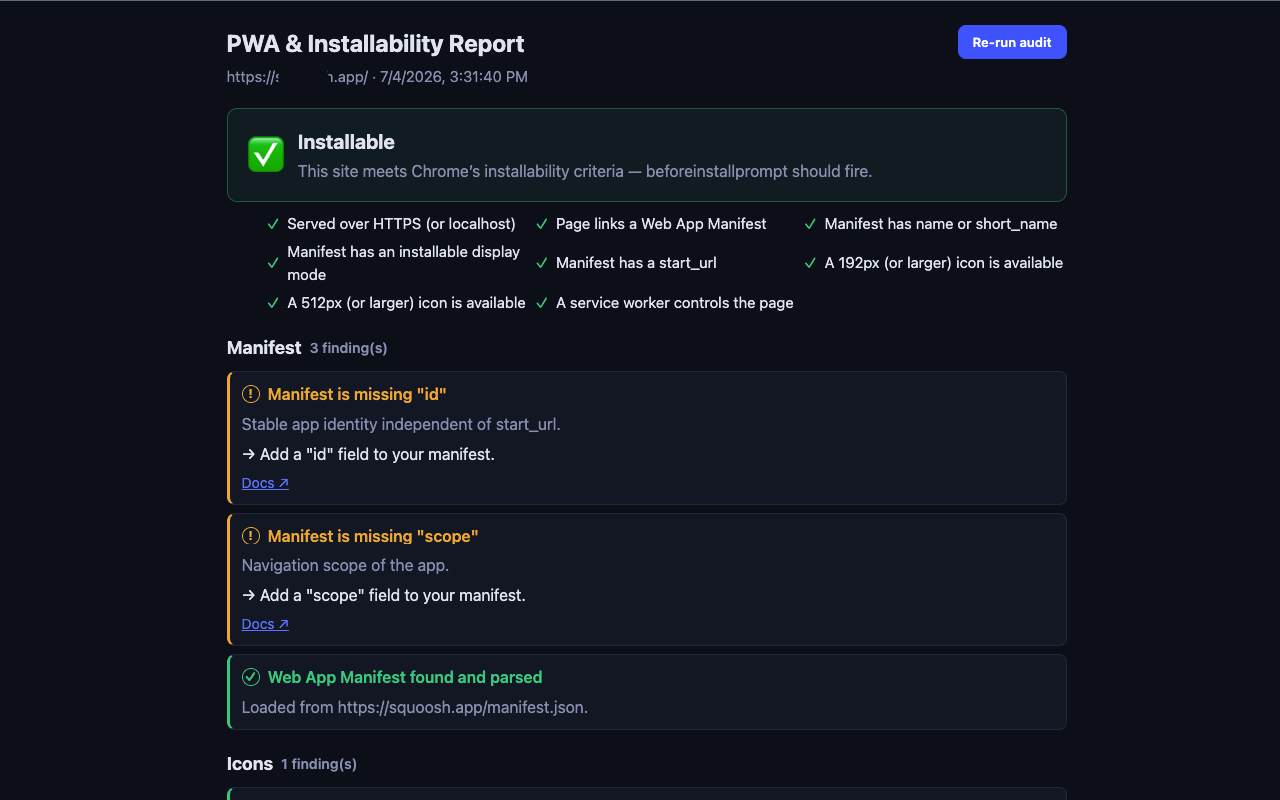Click the Icons section heading
Screen dimensions: 1280x800
coord(250,764)
